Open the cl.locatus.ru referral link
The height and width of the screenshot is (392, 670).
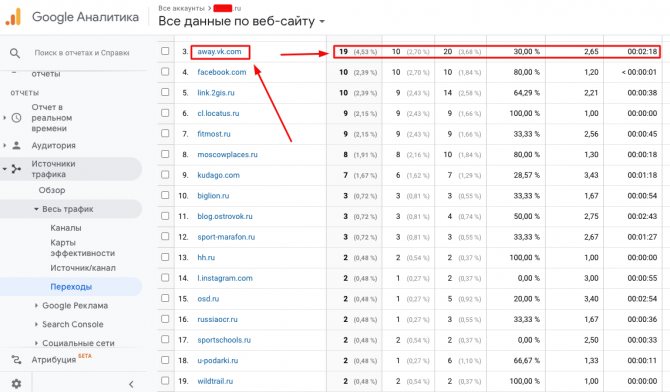click(x=218, y=113)
